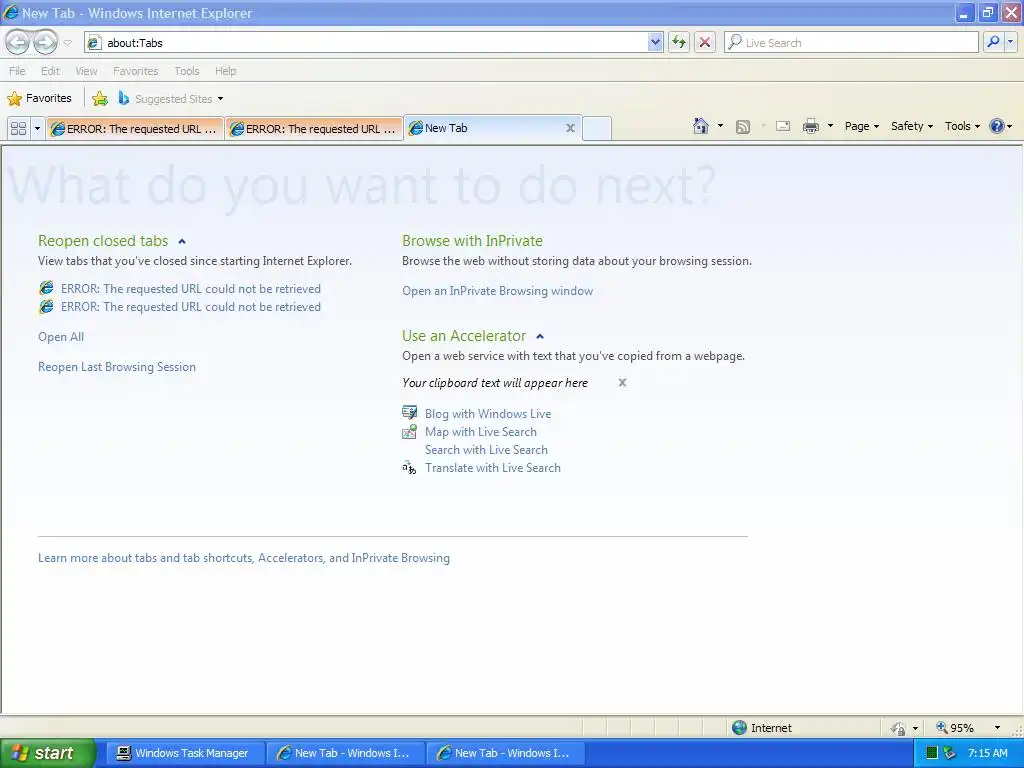Viewport: 1024px width, 768px height.
Task: Expand the address bar history dropdown
Action: [655, 42]
